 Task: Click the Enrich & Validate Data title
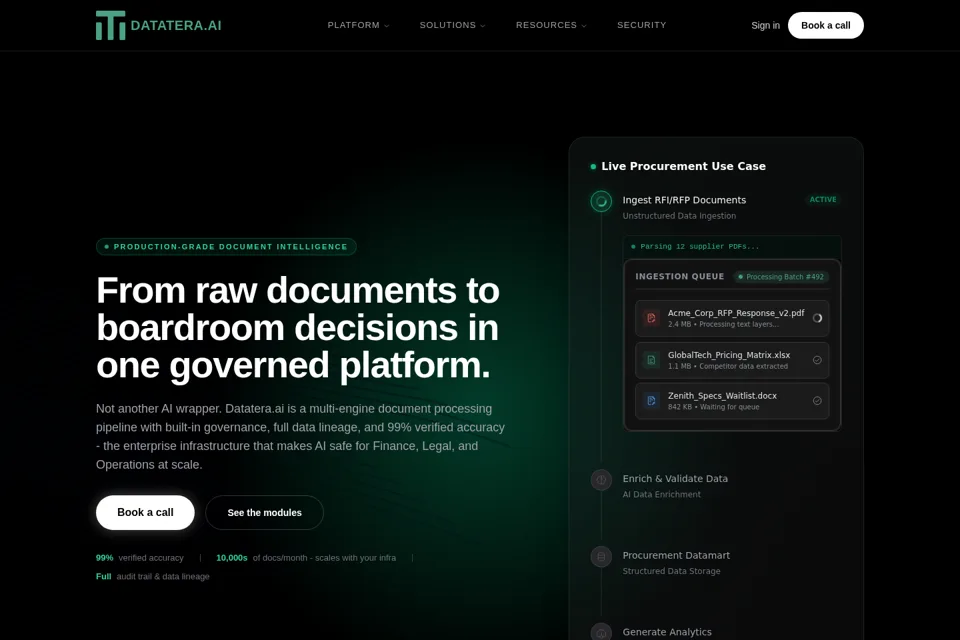[675, 479]
